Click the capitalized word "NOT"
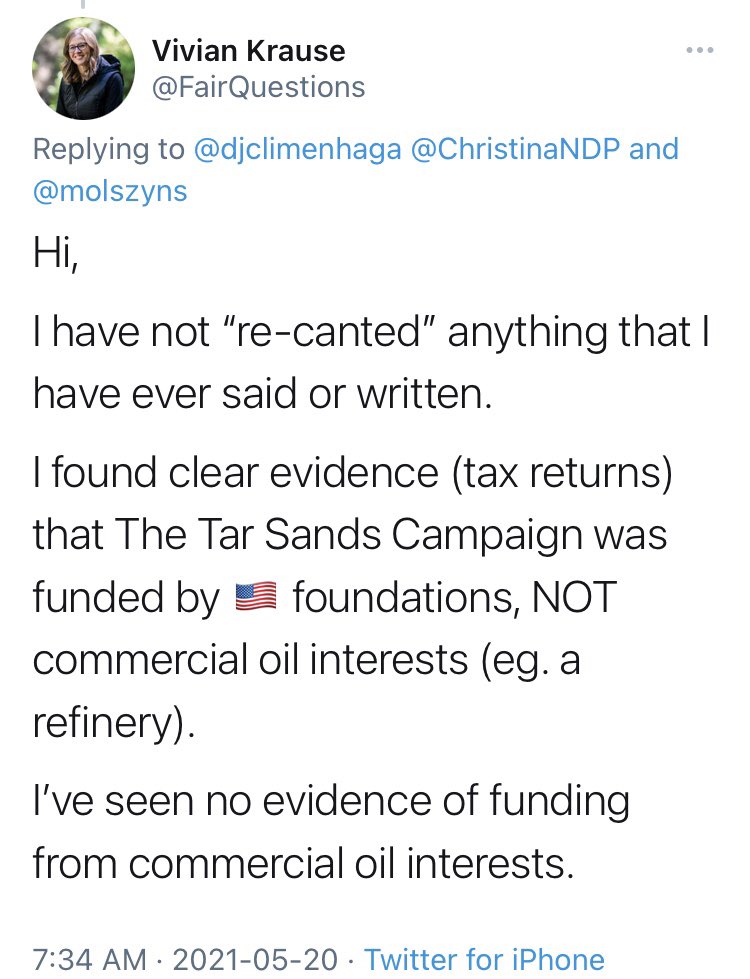This screenshot has height=979, width=750. click(574, 598)
